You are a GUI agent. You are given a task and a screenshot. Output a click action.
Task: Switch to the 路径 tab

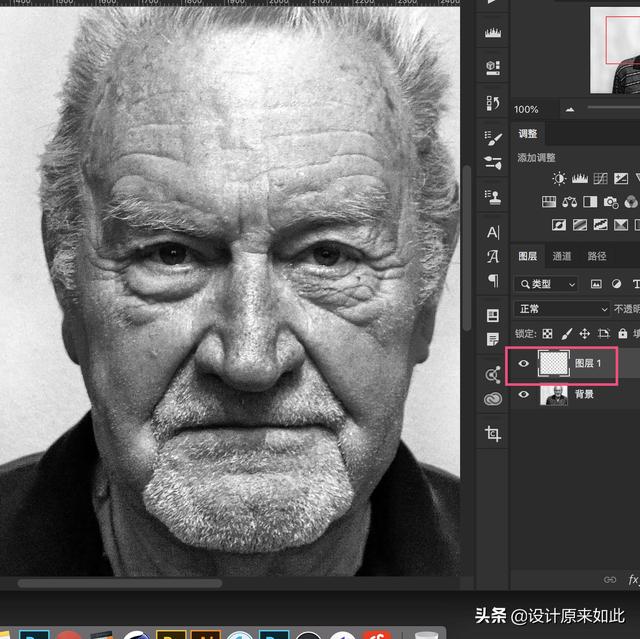point(597,256)
